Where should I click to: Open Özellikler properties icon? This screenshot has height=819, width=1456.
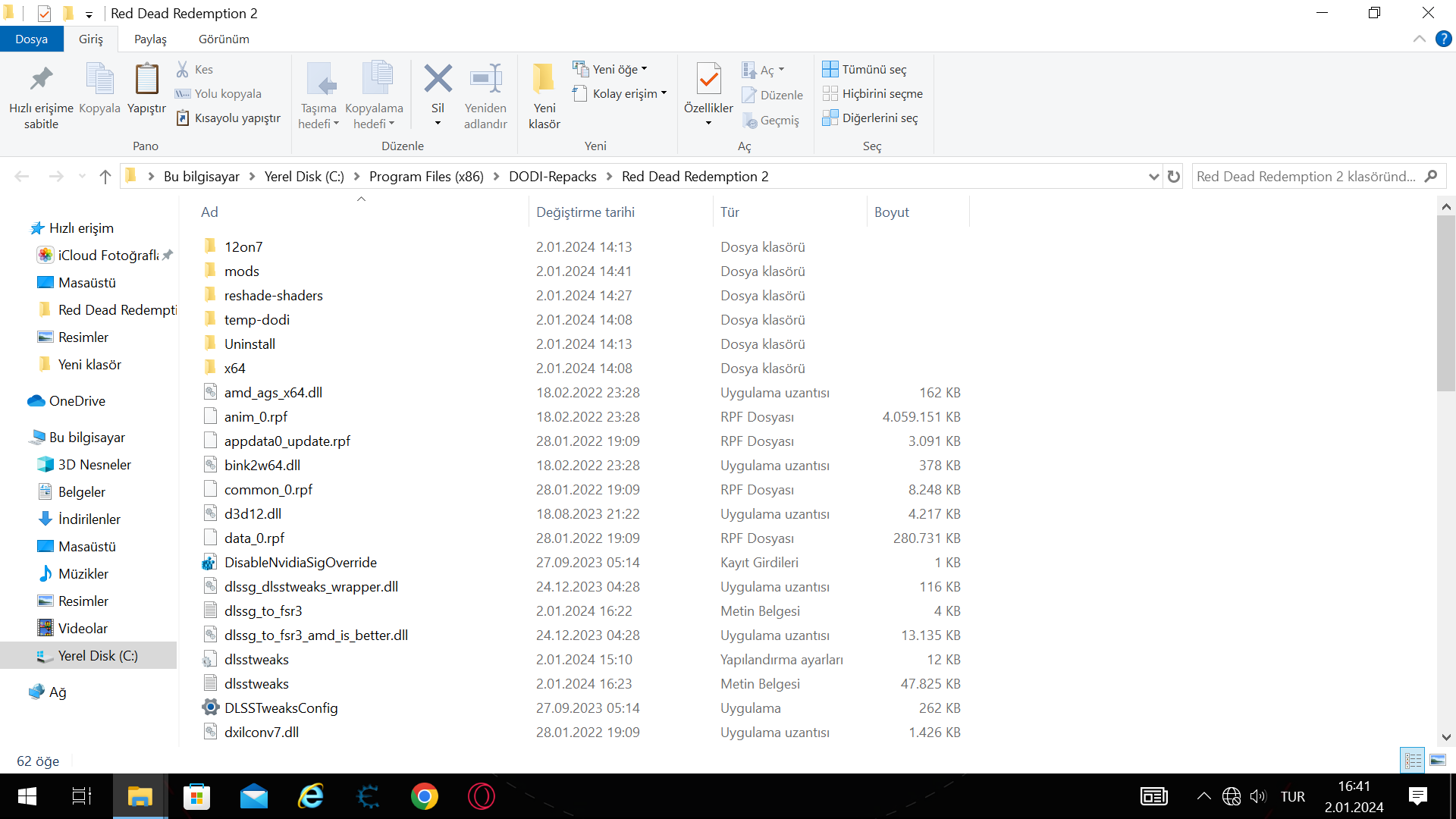[x=708, y=79]
